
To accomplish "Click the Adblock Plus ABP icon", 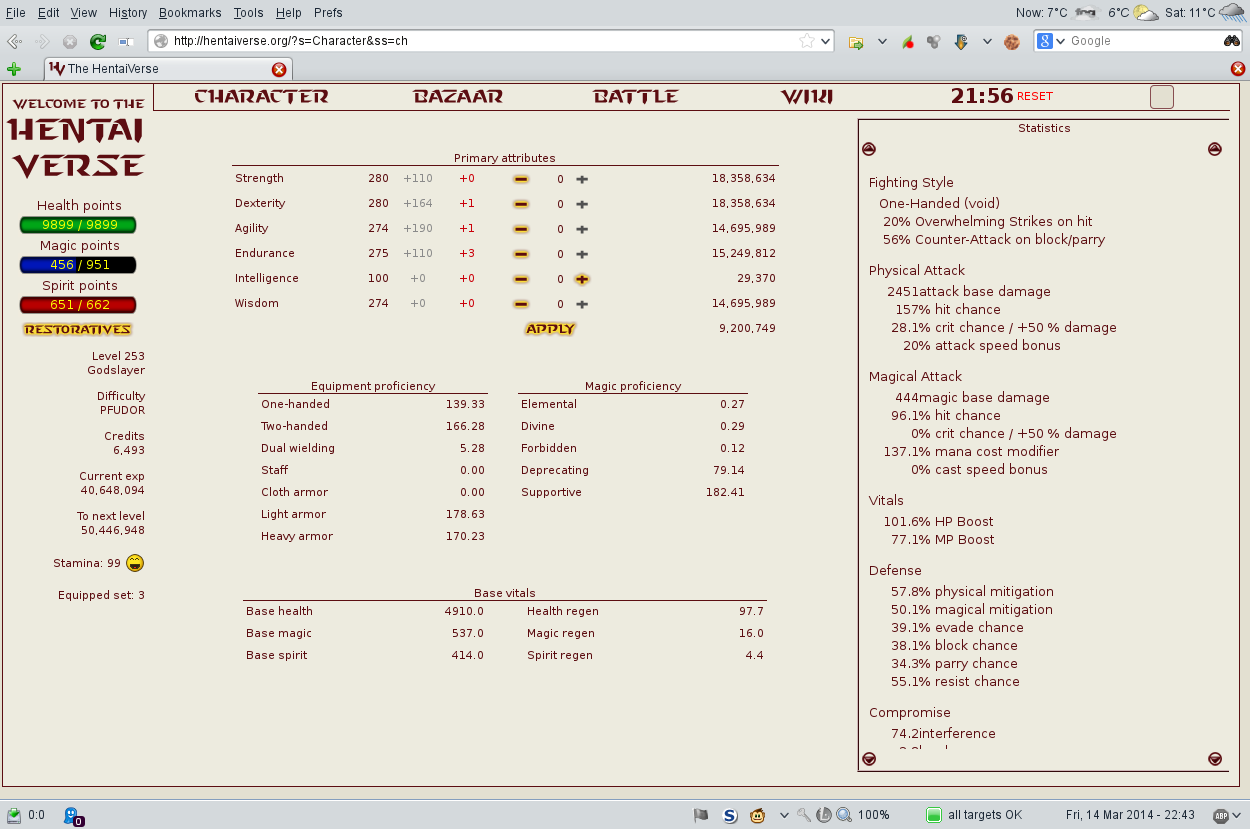I will point(1220,815).
